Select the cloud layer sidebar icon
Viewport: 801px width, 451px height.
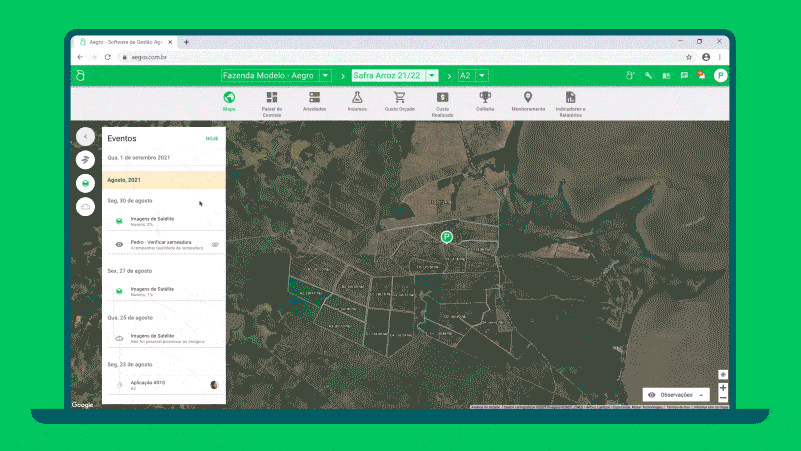pos(85,207)
